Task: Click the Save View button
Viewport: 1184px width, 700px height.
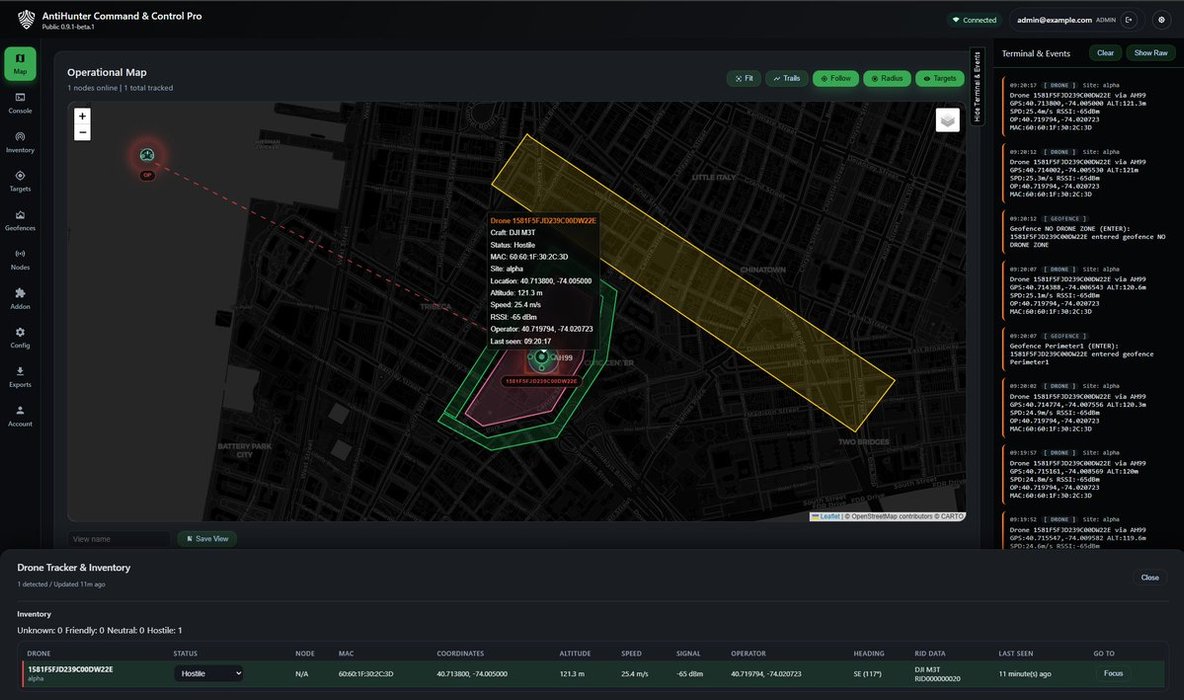Action: 206,539
